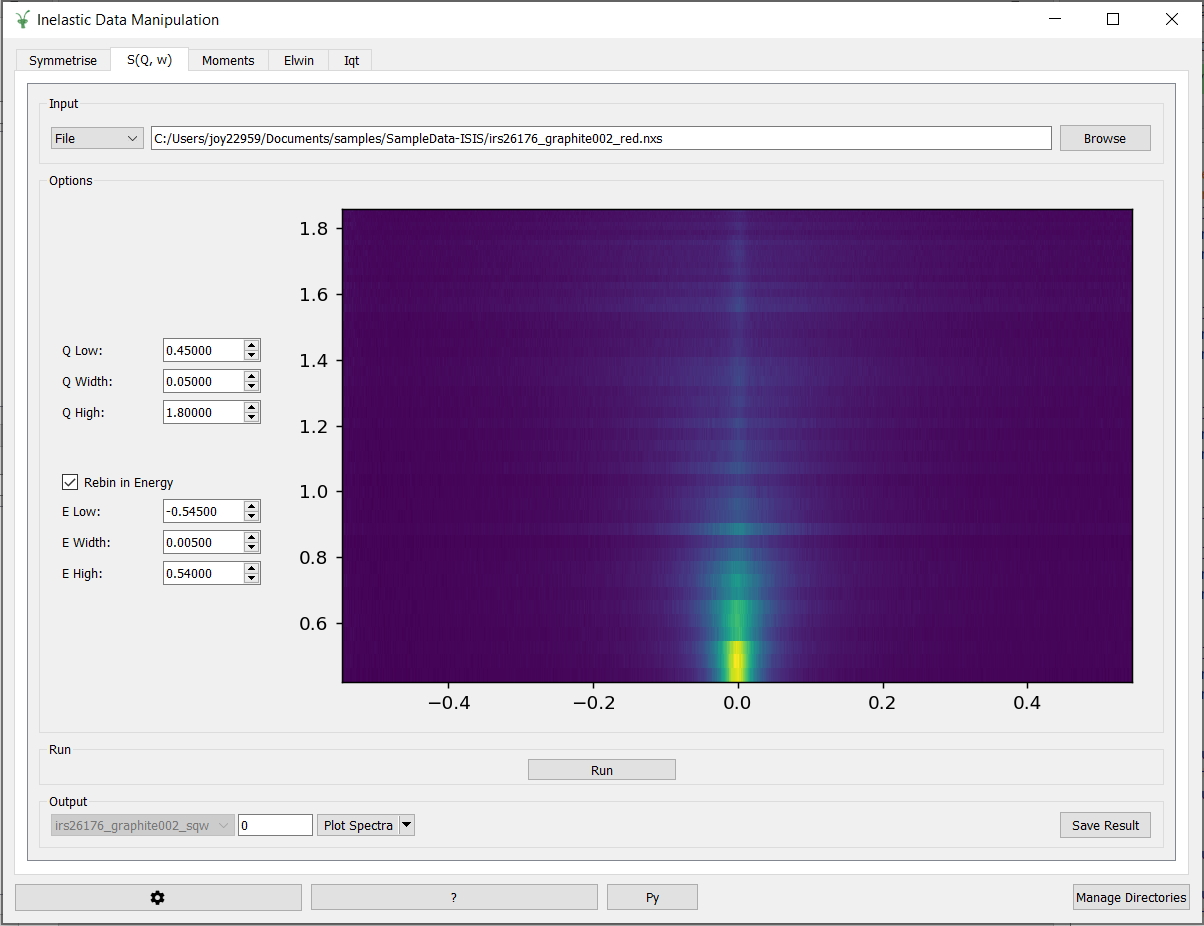Open the Moments tab

point(228,61)
